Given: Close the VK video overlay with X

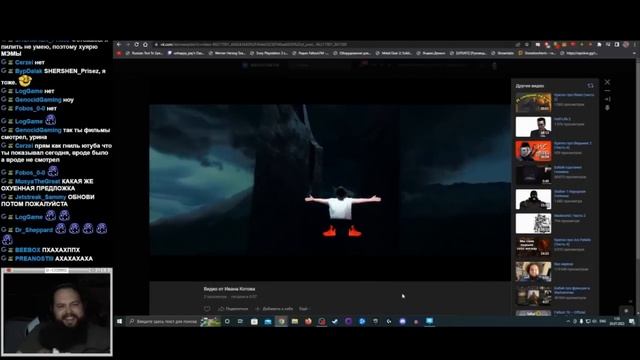Looking at the screenshot, I should 607,82.
